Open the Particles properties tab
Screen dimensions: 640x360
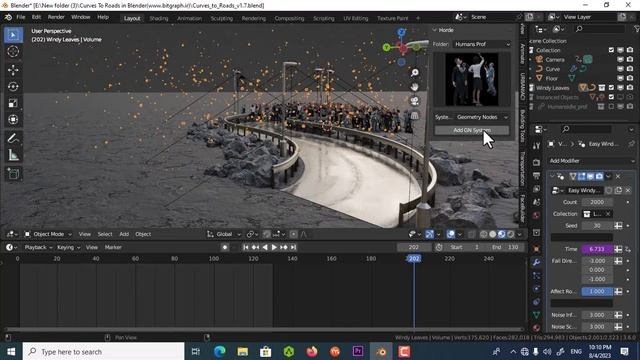[x=537, y=276]
